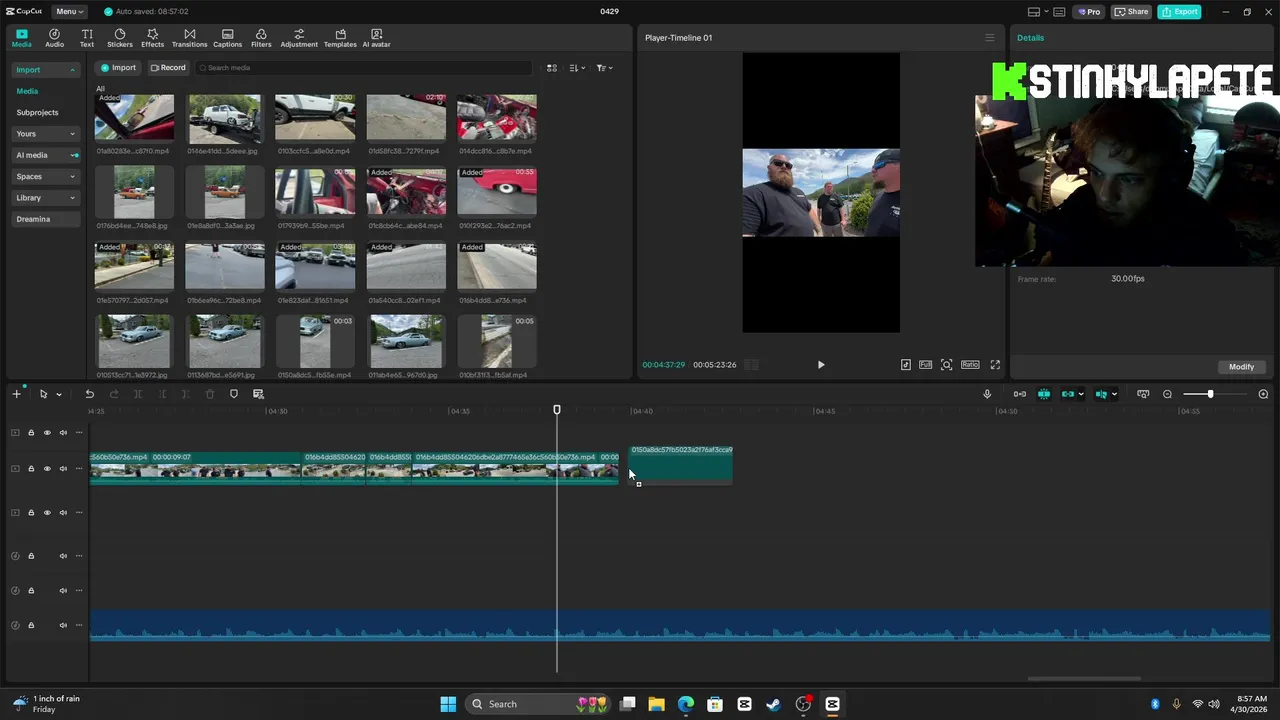Screen dimensions: 1280x720
Task: Click the Modify button in Details
Action: click(1241, 367)
